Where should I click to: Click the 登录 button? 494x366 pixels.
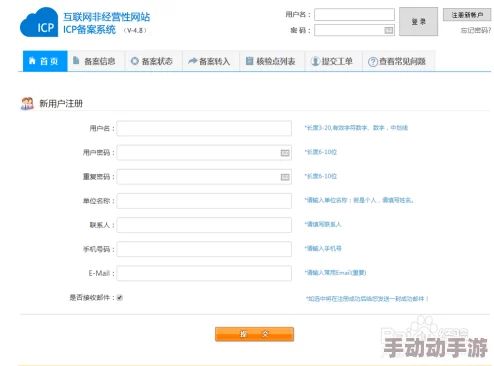pyautogui.click(x=418, y=22)
